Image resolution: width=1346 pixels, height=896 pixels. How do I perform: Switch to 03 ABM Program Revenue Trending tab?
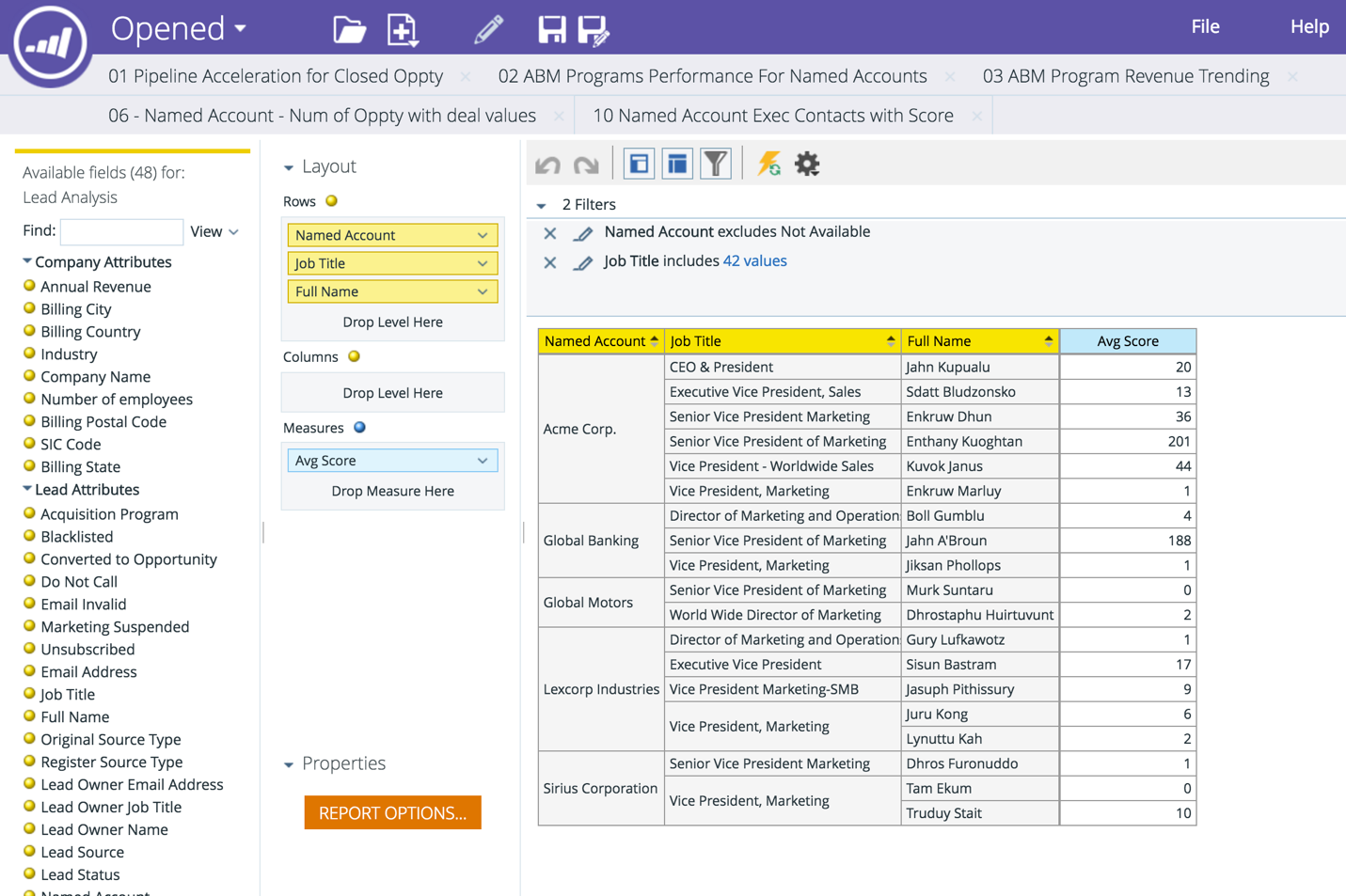tap(1125, 76)
